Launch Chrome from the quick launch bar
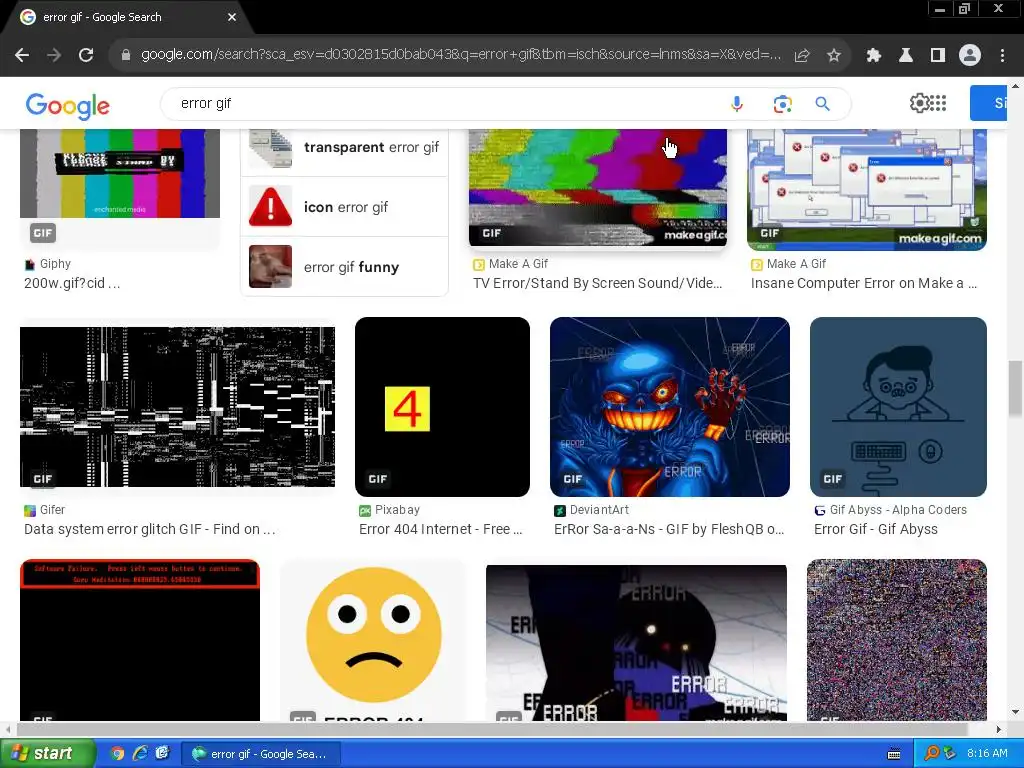The width and height of the screenshot is (1024, 768). click(117, 754)
